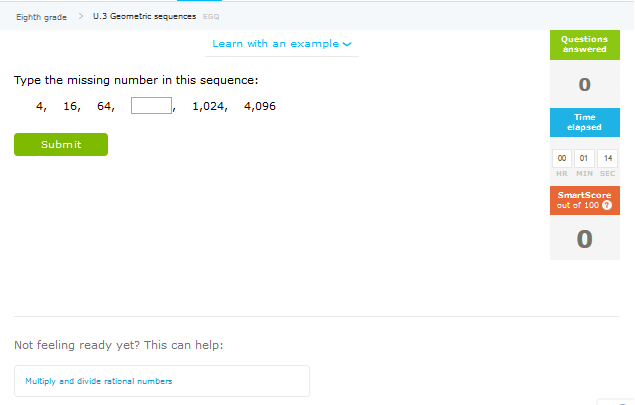Open Learn with an example link

coord(275,44)
